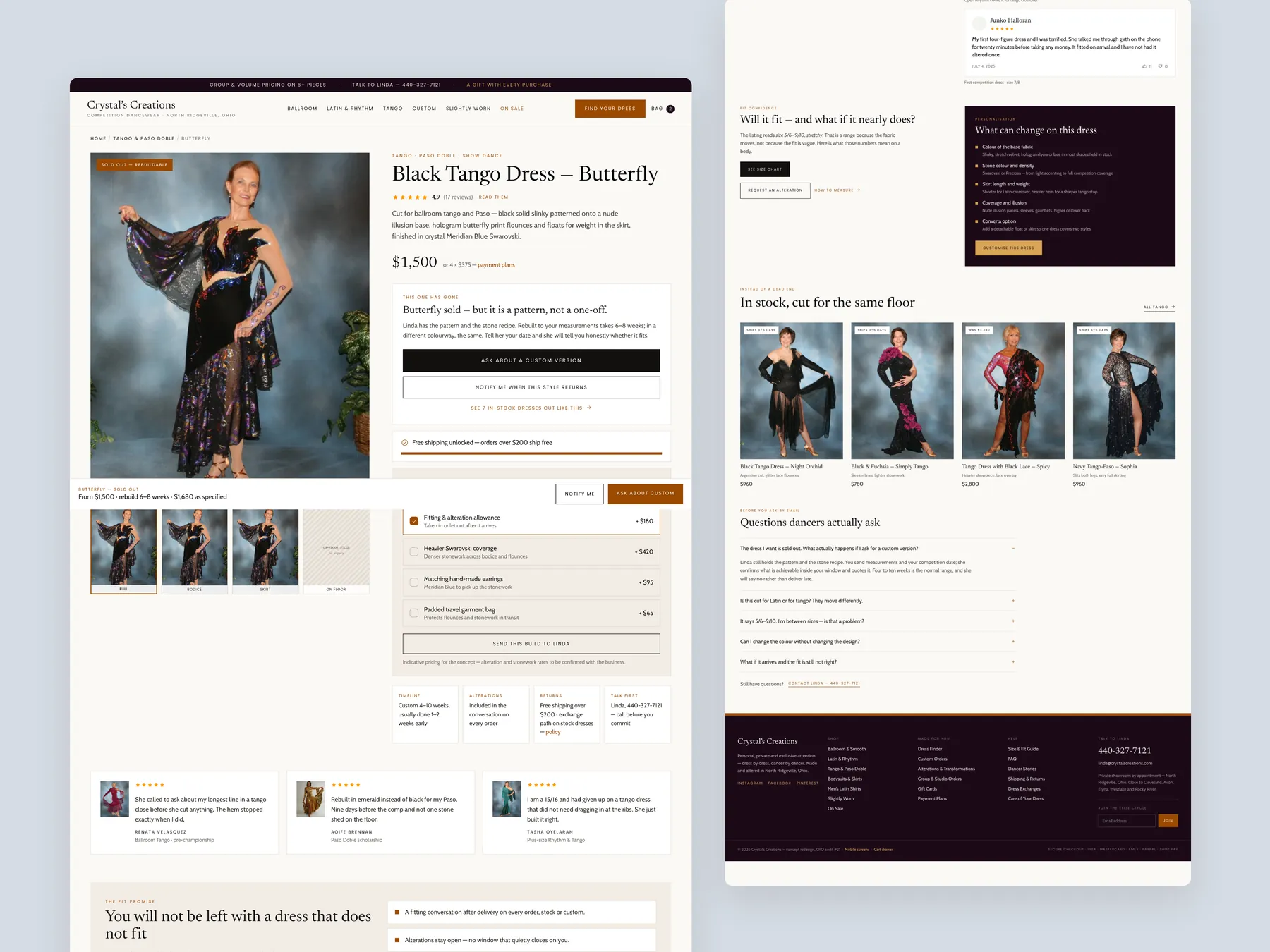Click 'Ask About Custom' in the sticky bar

click(x=646, y=494)
